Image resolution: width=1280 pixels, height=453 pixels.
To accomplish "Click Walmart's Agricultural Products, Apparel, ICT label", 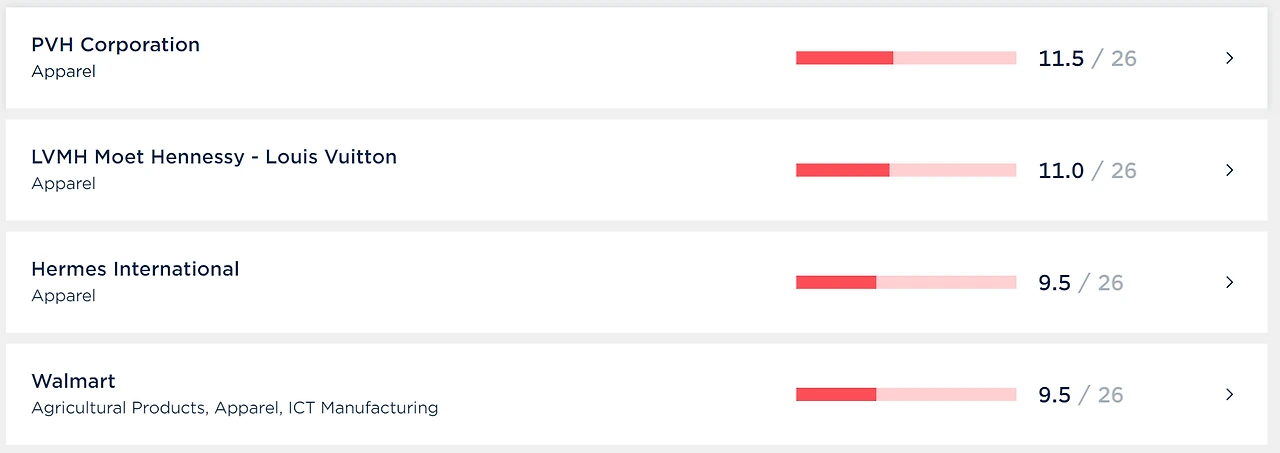I will 234,408.
